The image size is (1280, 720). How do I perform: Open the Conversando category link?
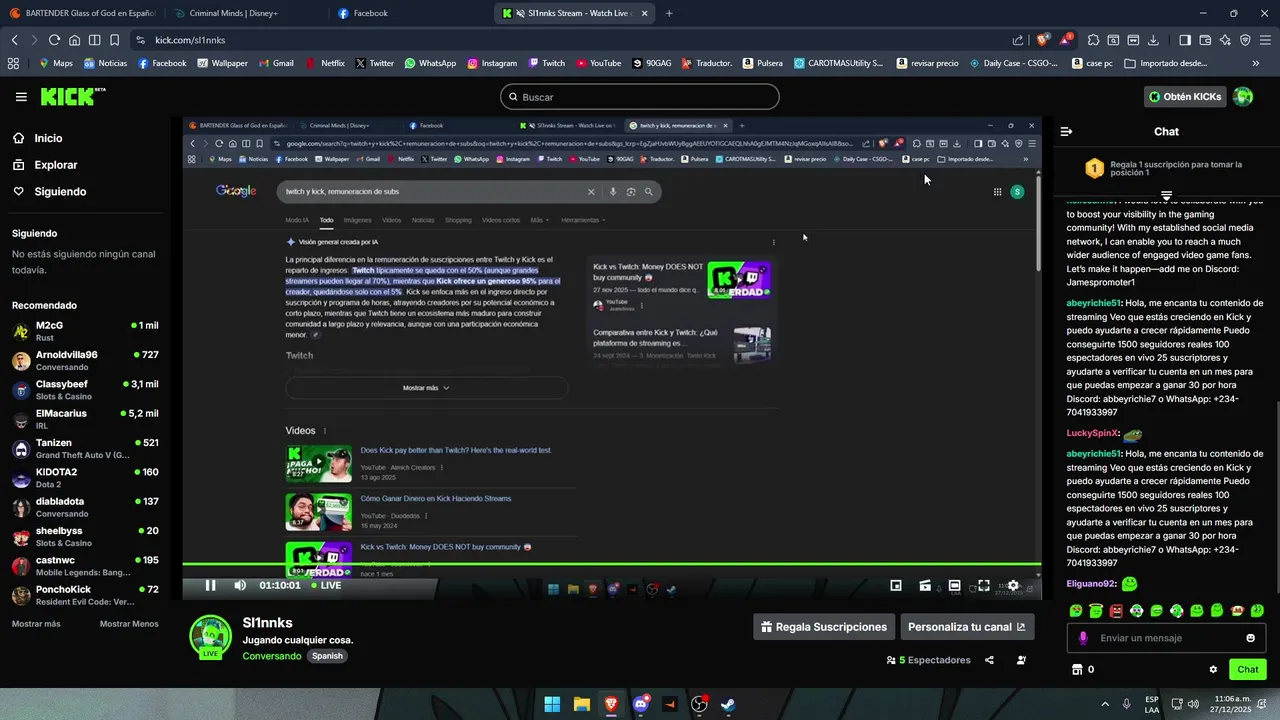point(271,656)
